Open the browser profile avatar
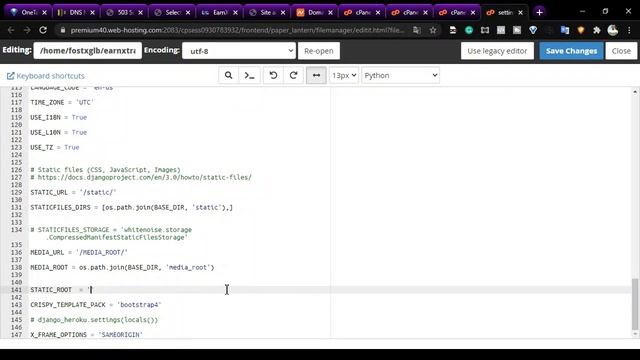640x360 pixels. tap(613, 30)
